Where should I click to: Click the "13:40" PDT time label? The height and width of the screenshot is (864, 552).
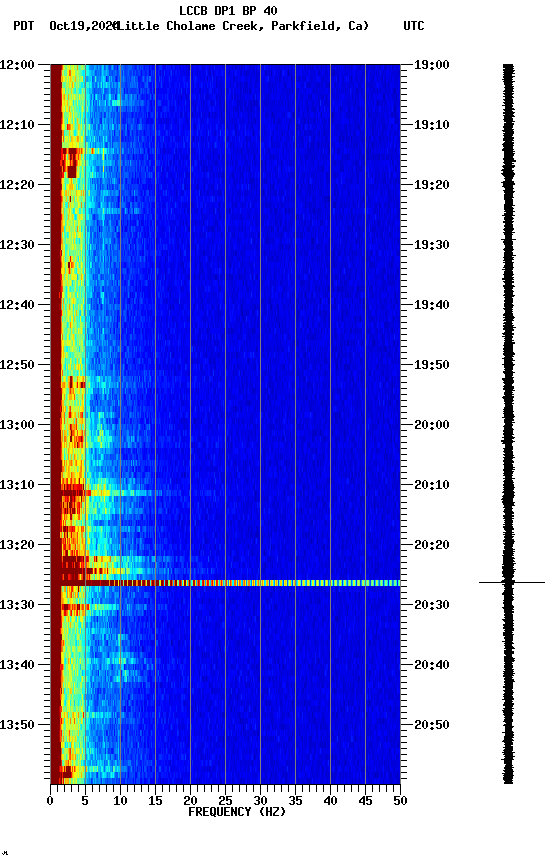pos(17,666)
